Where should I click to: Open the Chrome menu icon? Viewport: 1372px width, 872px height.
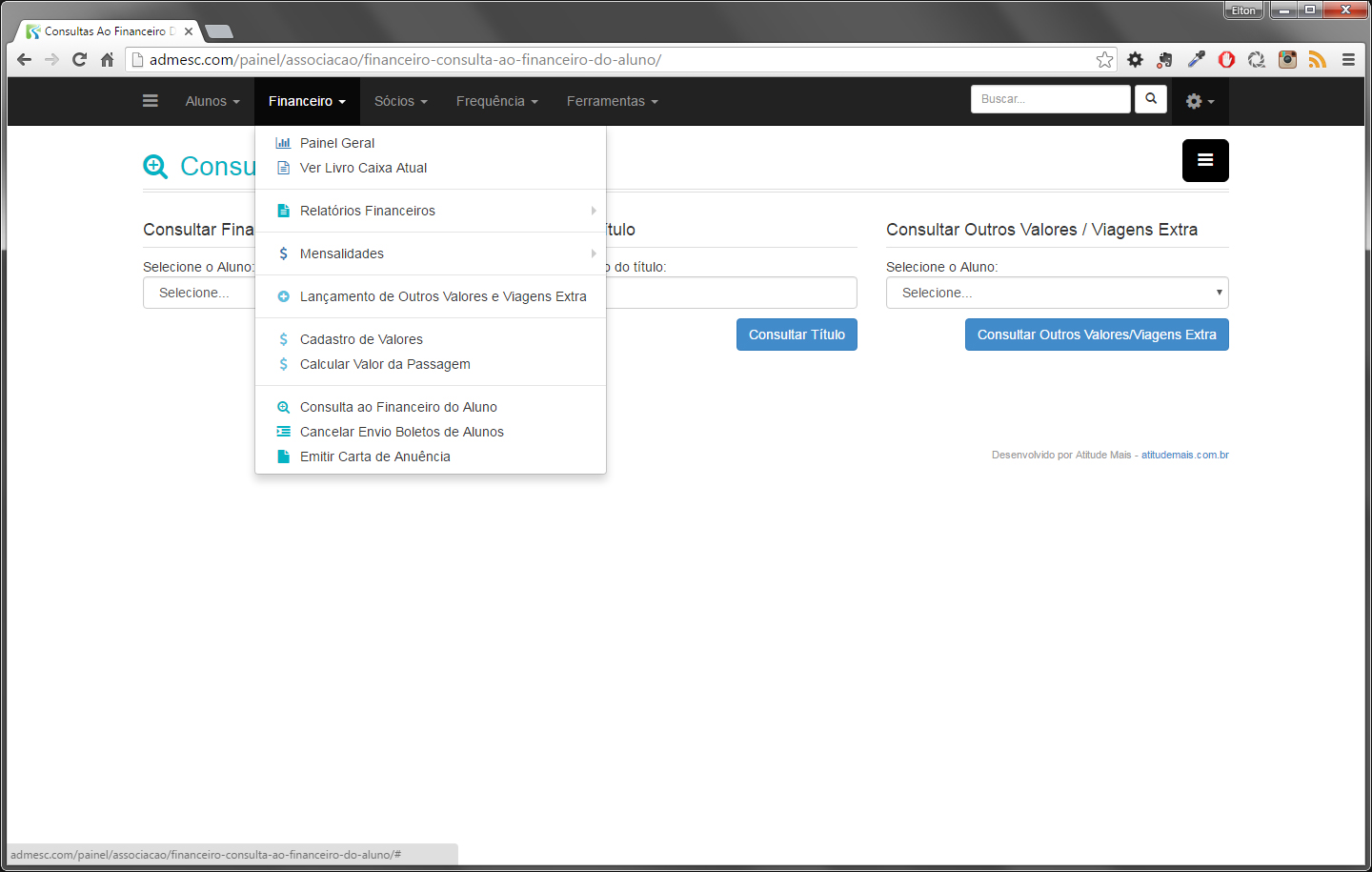(1348, 60)
